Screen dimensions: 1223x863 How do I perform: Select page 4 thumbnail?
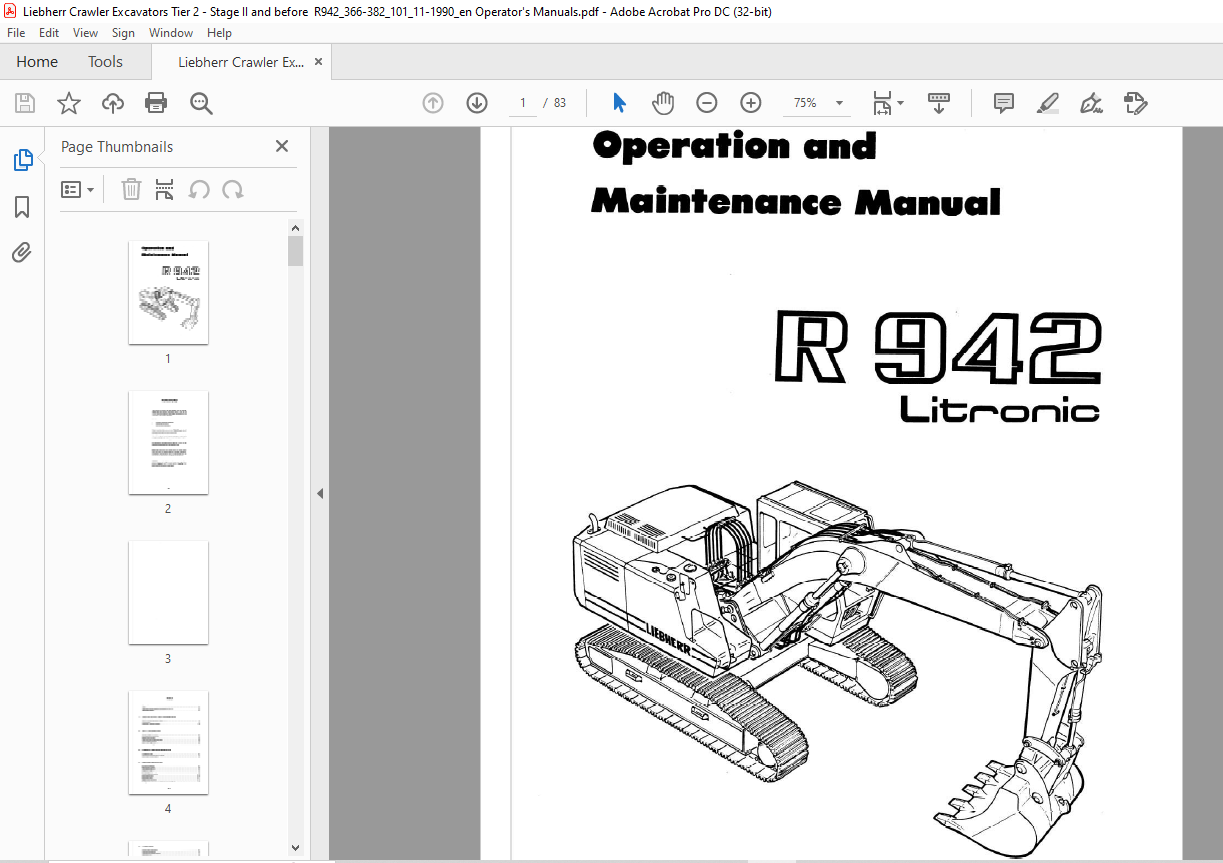pyautogui.click(x=168, y=742)
